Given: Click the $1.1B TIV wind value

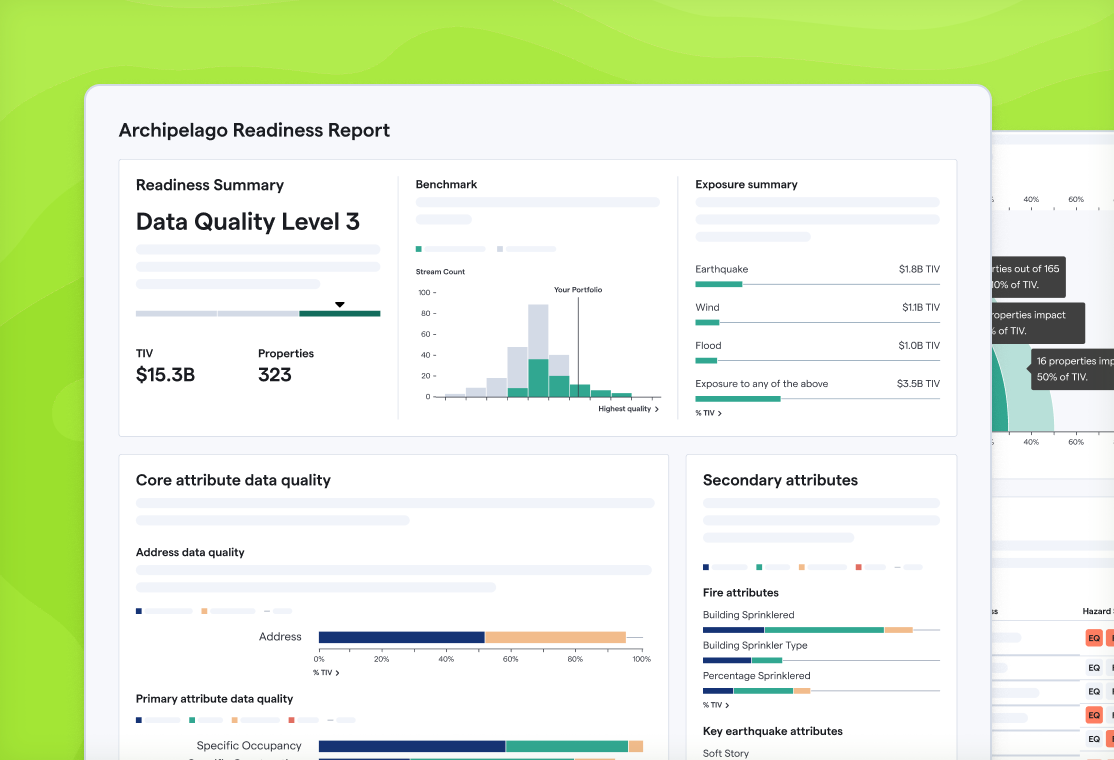Looking at the screenshot, I should [921, 308].
